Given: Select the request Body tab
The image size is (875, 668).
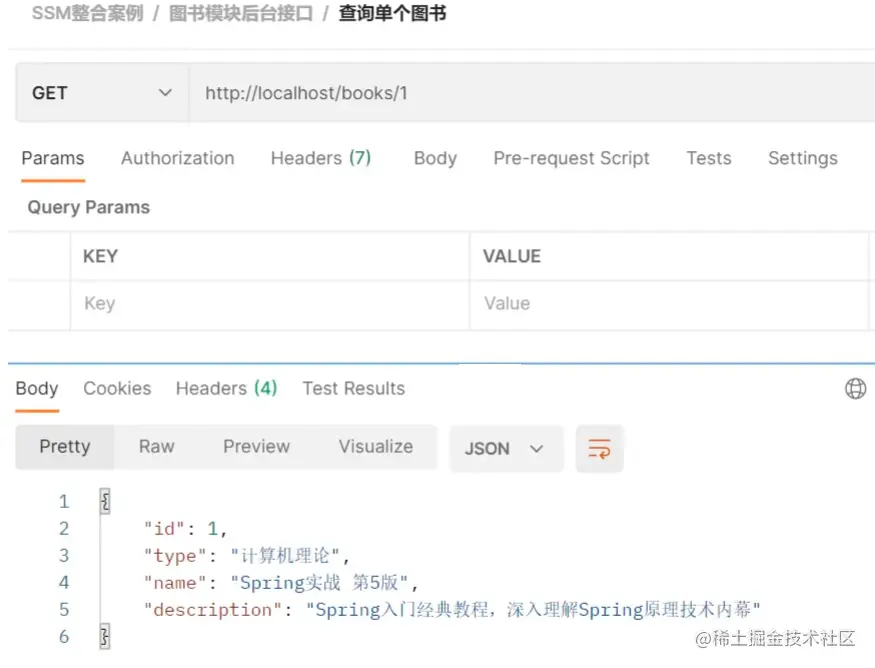Looking at the screenshot, I should point(435,158).
